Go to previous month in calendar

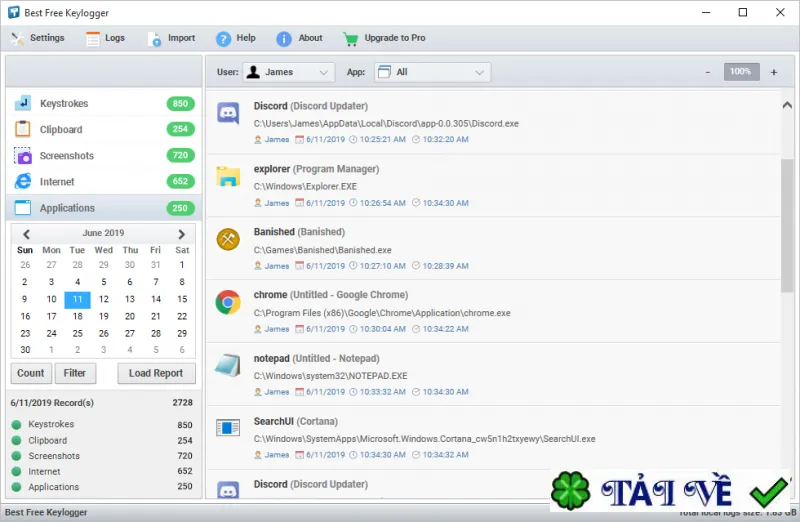(x=26, y=234)
